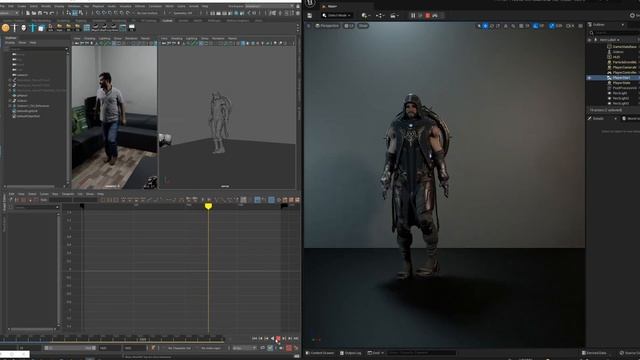Click the orange circle icon on Maya's shelf
The height and width of the screenshot is (360, 640).
[x=5, y=28]
